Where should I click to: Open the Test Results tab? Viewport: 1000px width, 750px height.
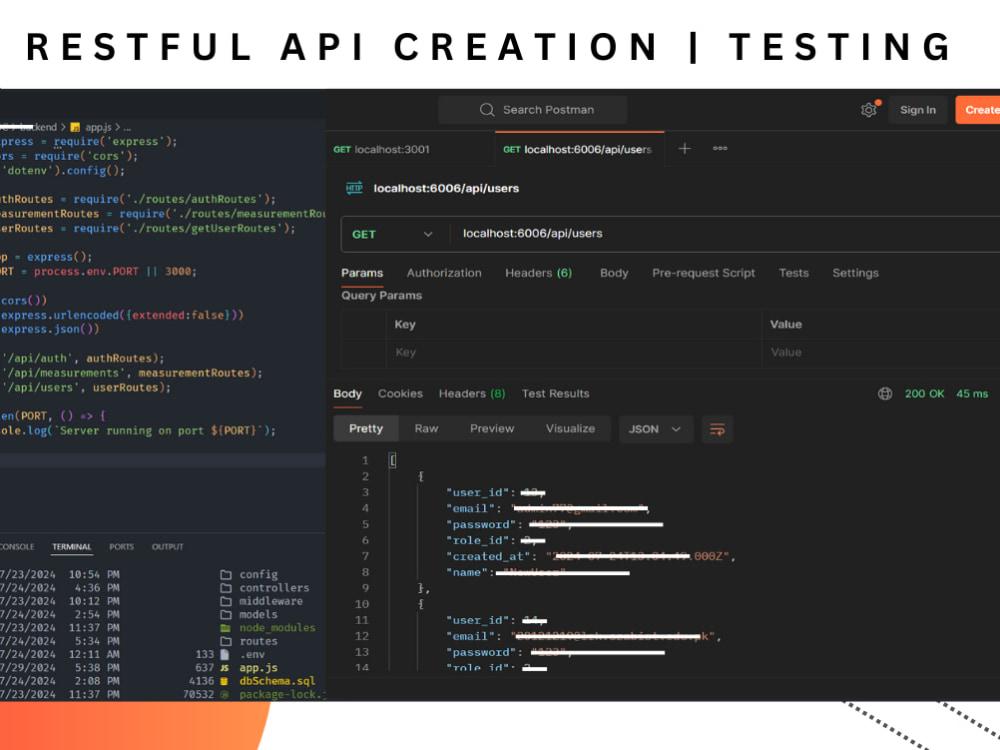click(555, 393)
